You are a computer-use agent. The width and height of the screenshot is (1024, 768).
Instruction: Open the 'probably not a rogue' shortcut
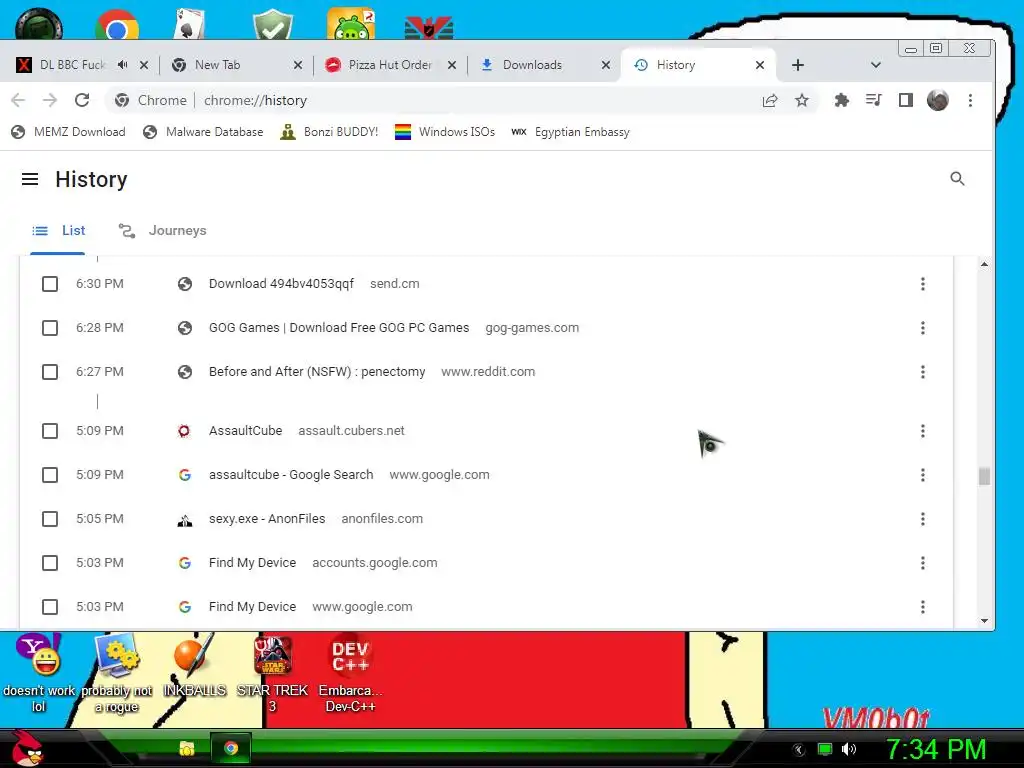point(116,674)
